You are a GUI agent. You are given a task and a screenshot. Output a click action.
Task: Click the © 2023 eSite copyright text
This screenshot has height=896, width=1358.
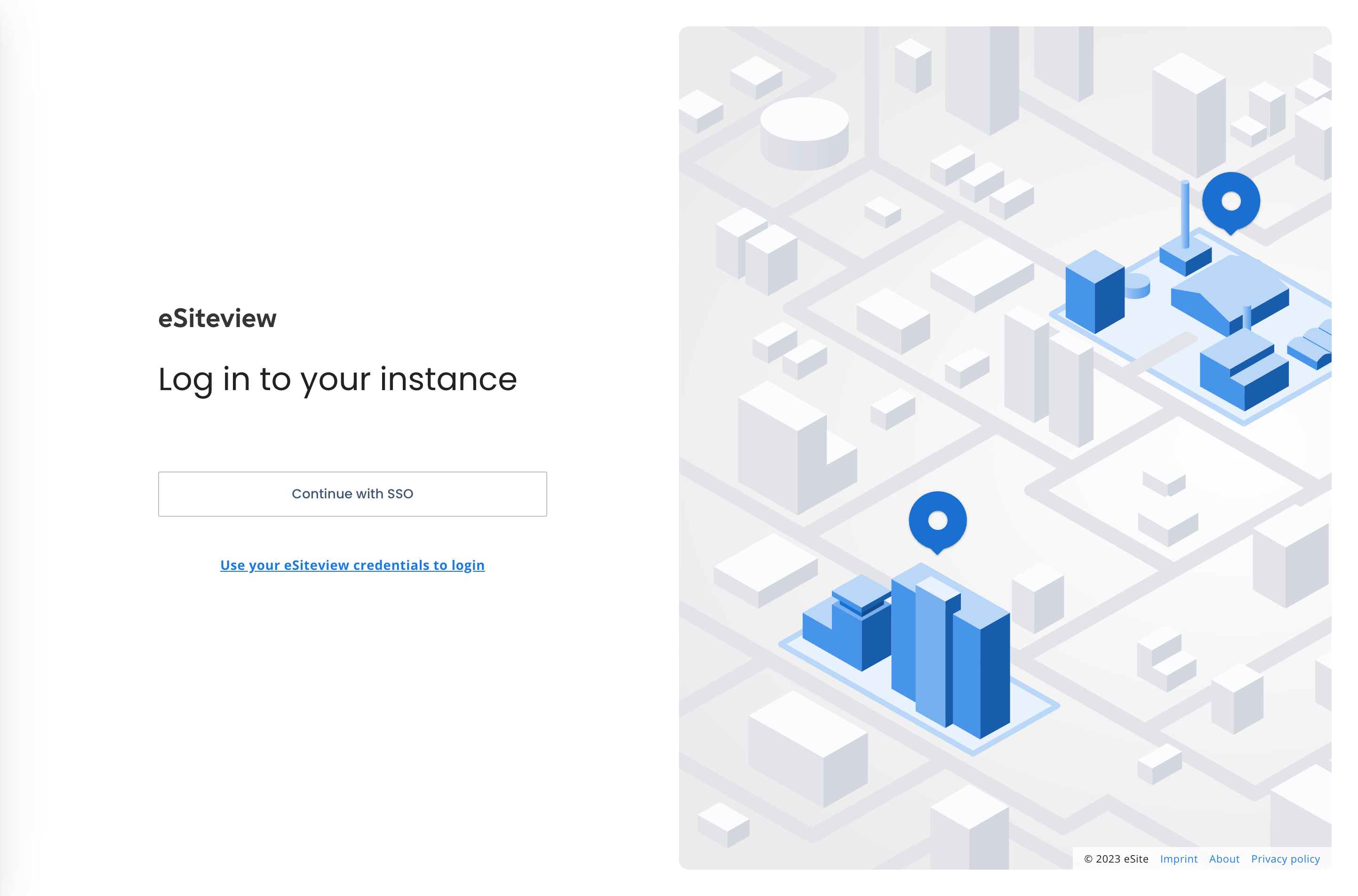1116,859
